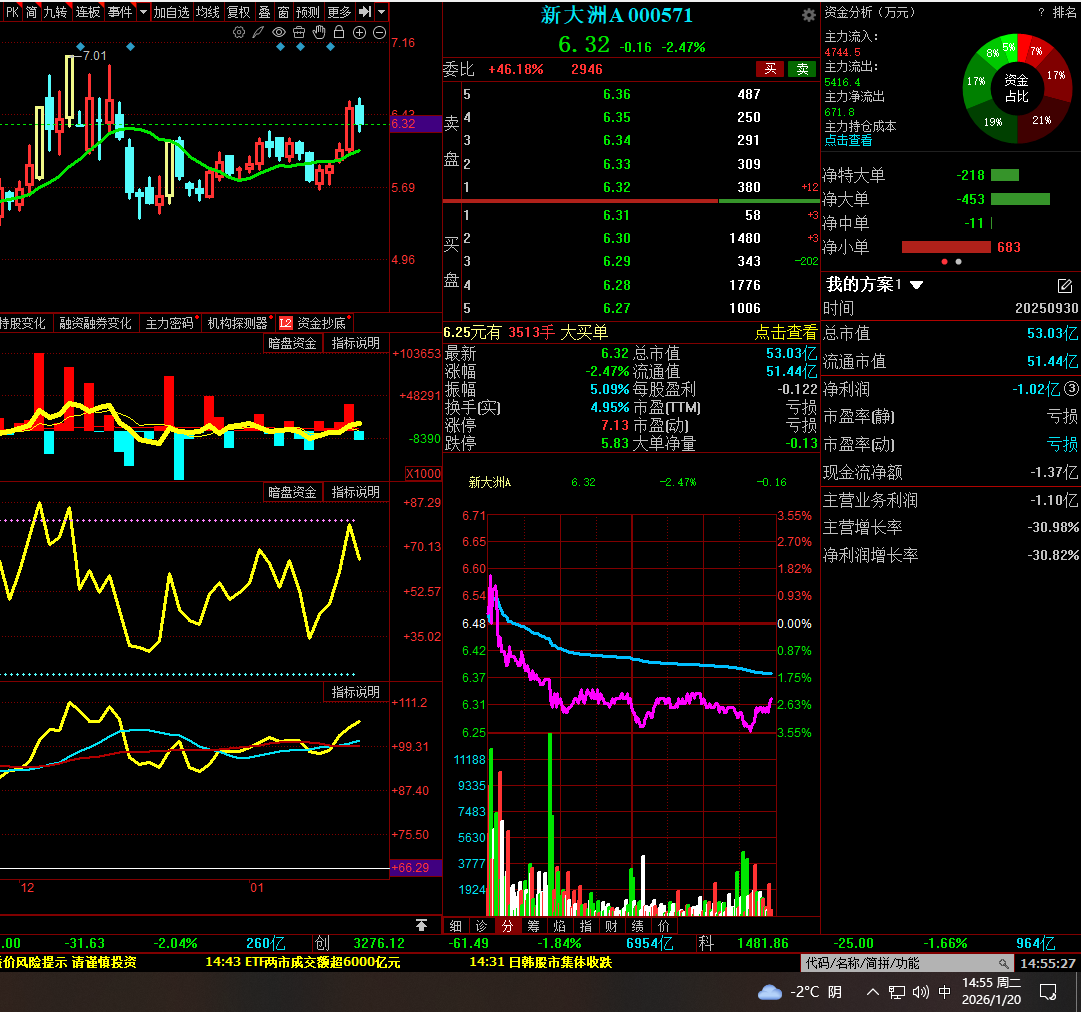1081x1012 pixels.
Task: Toggle 均线 moving averages
Action: click(208, 12)
